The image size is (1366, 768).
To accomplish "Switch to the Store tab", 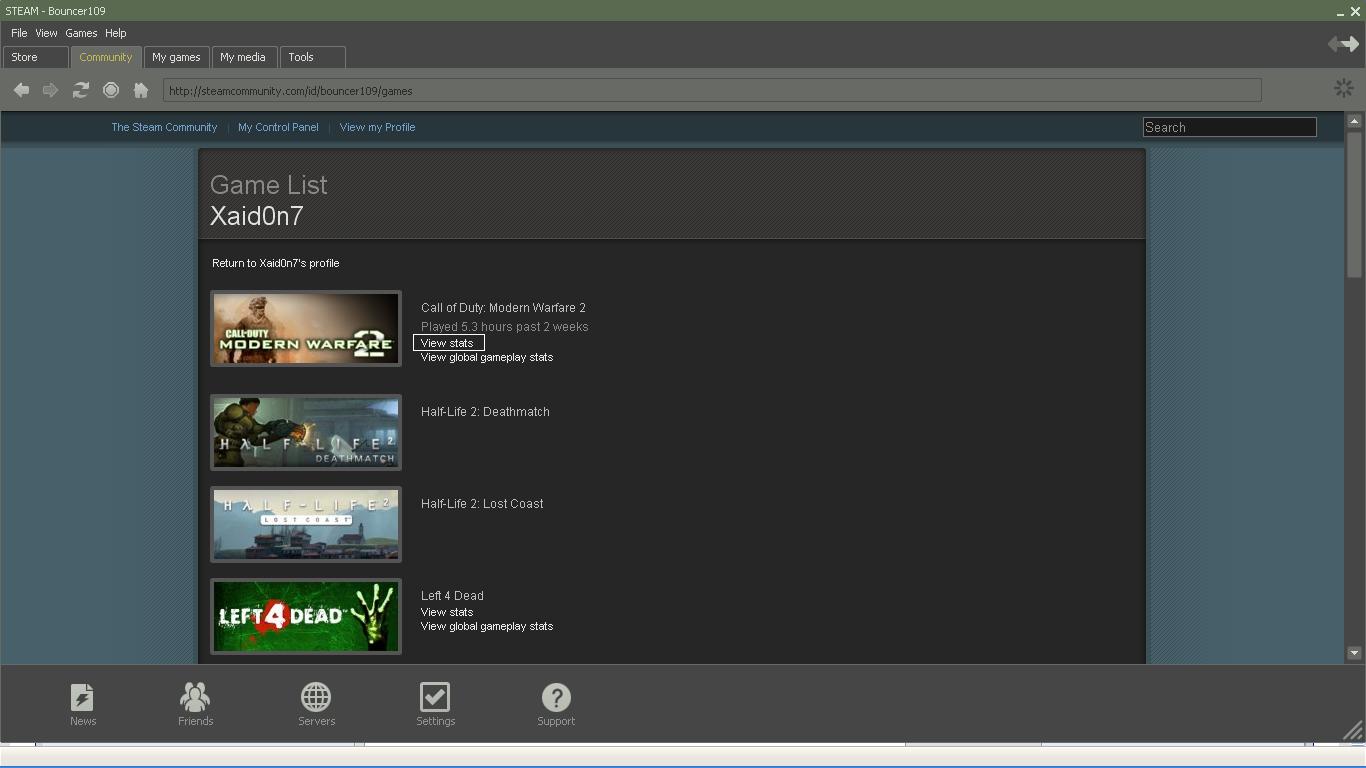I will click(x=36, y=57).
